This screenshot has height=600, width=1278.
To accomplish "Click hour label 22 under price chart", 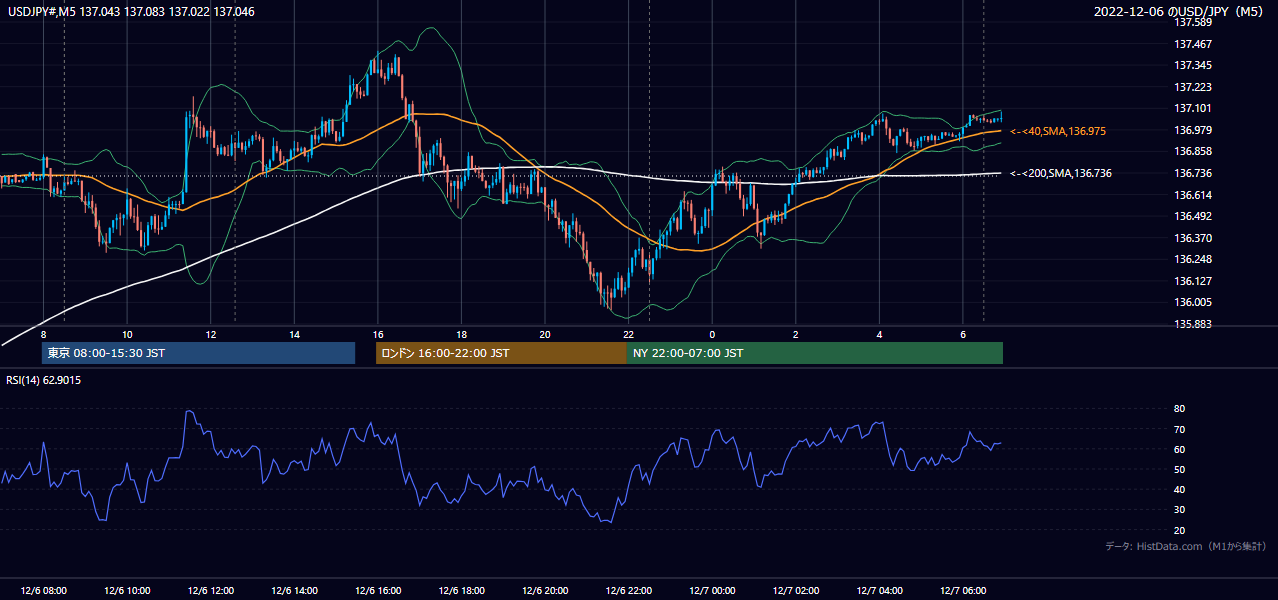I will coord(628,334).
